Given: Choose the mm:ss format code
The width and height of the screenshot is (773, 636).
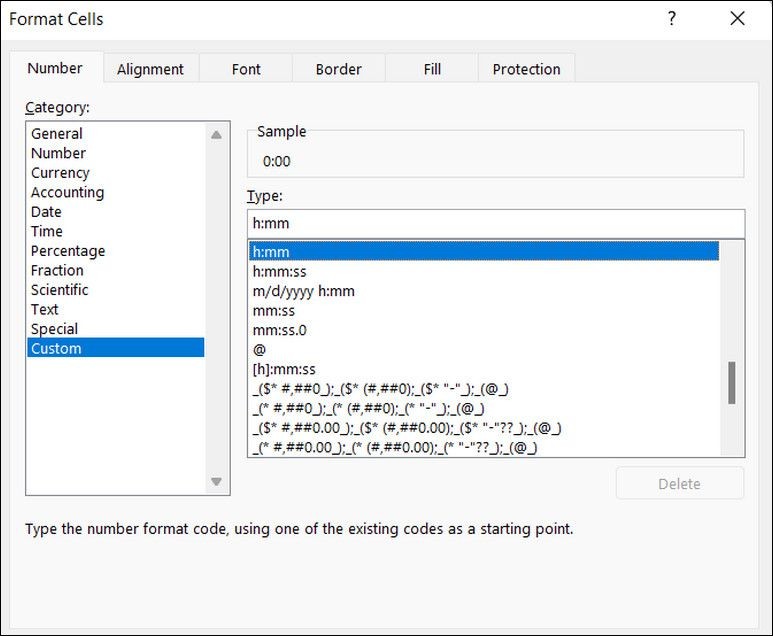Looking at the screenshot, I should (x=484, y=311).
